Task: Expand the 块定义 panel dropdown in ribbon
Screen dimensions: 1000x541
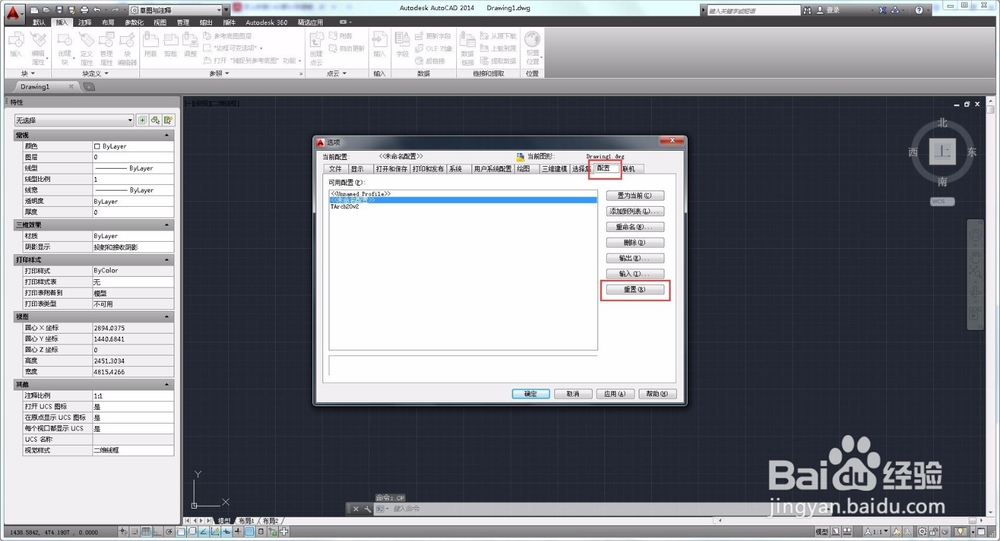Action: 95,73
